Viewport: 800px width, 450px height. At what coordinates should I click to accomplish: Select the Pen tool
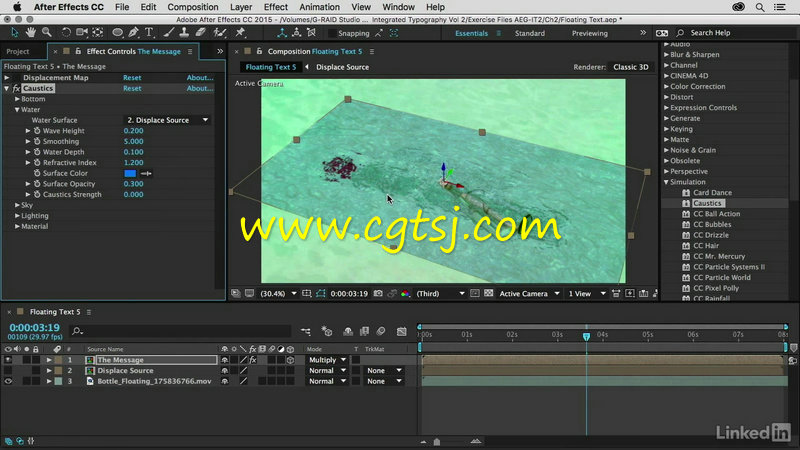(x=134, y=33)
